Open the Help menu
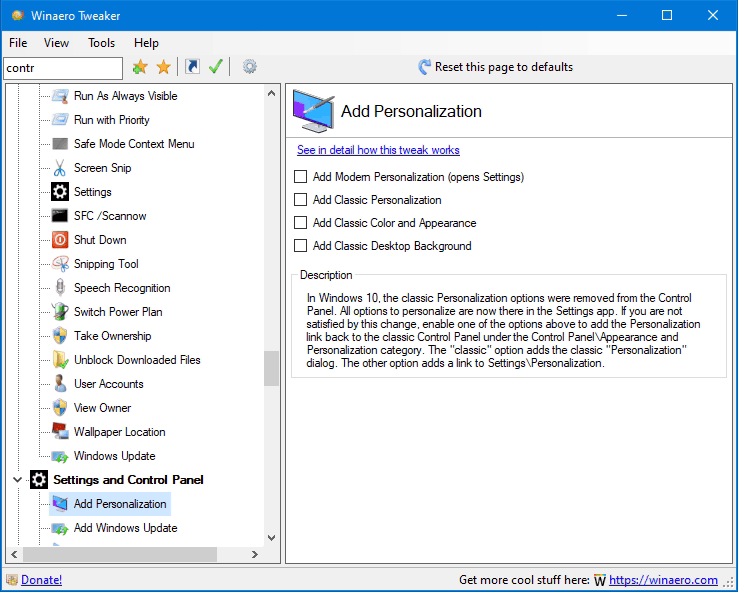Image resolution: width=738 pixels, height=592 pixels. tap(146, 43)
